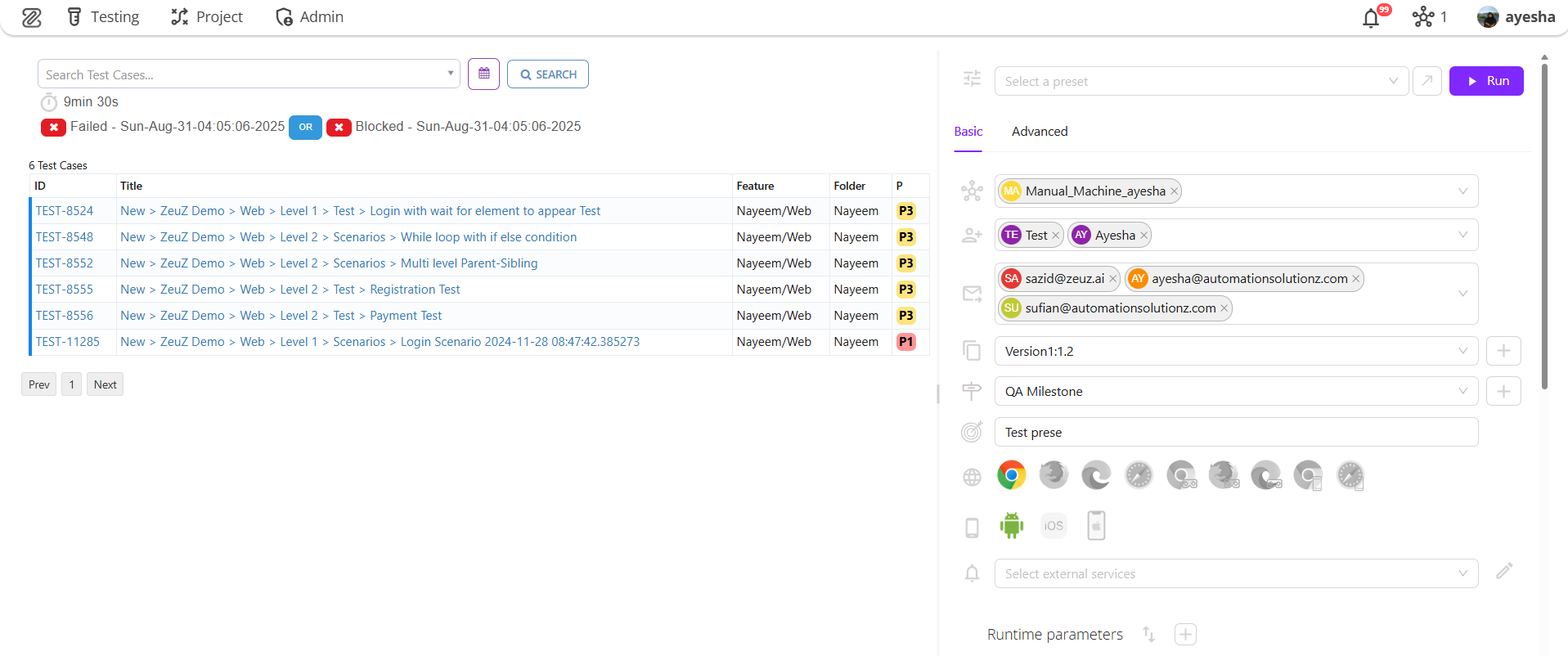Click the edit pencil beside external services
This screenshot has height=656, width=1568.
coord(1503,572)
